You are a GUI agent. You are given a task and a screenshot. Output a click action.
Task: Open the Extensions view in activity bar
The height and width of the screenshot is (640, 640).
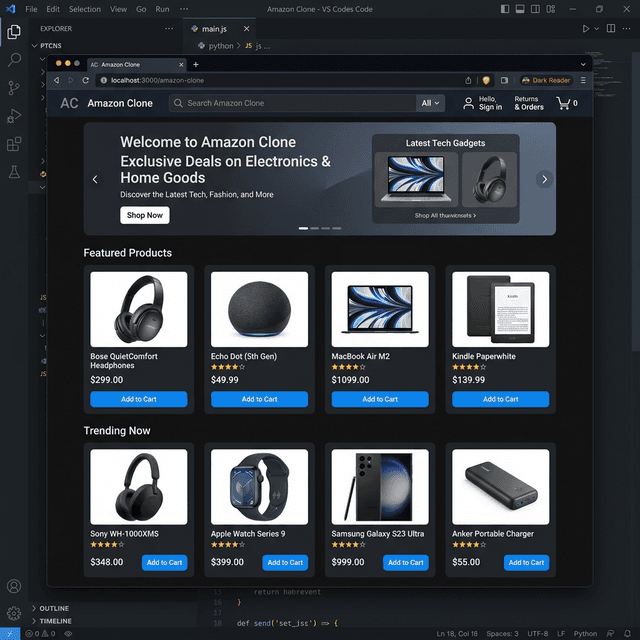tap(14, 144)
